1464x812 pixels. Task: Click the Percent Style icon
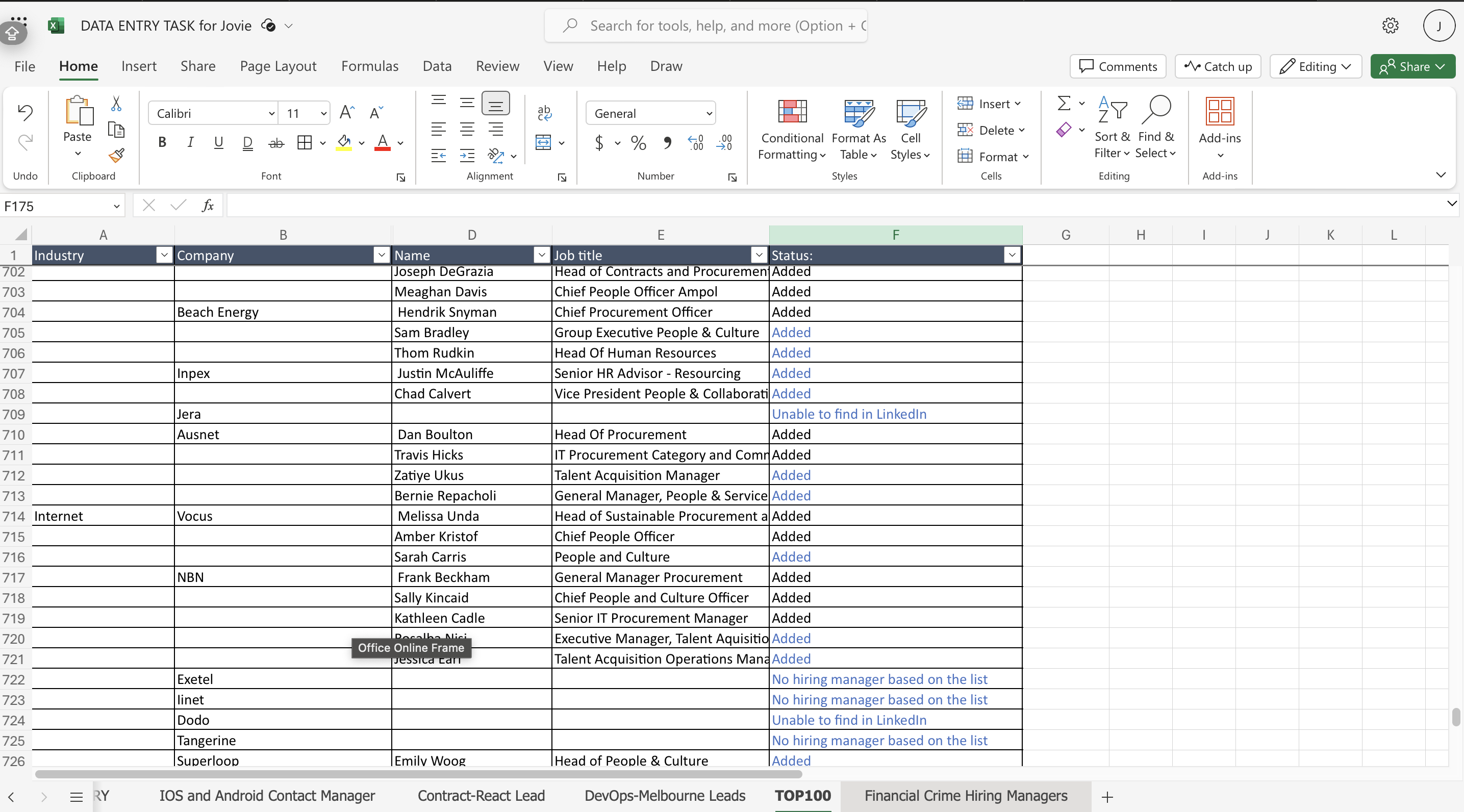[x=638, y=143]
